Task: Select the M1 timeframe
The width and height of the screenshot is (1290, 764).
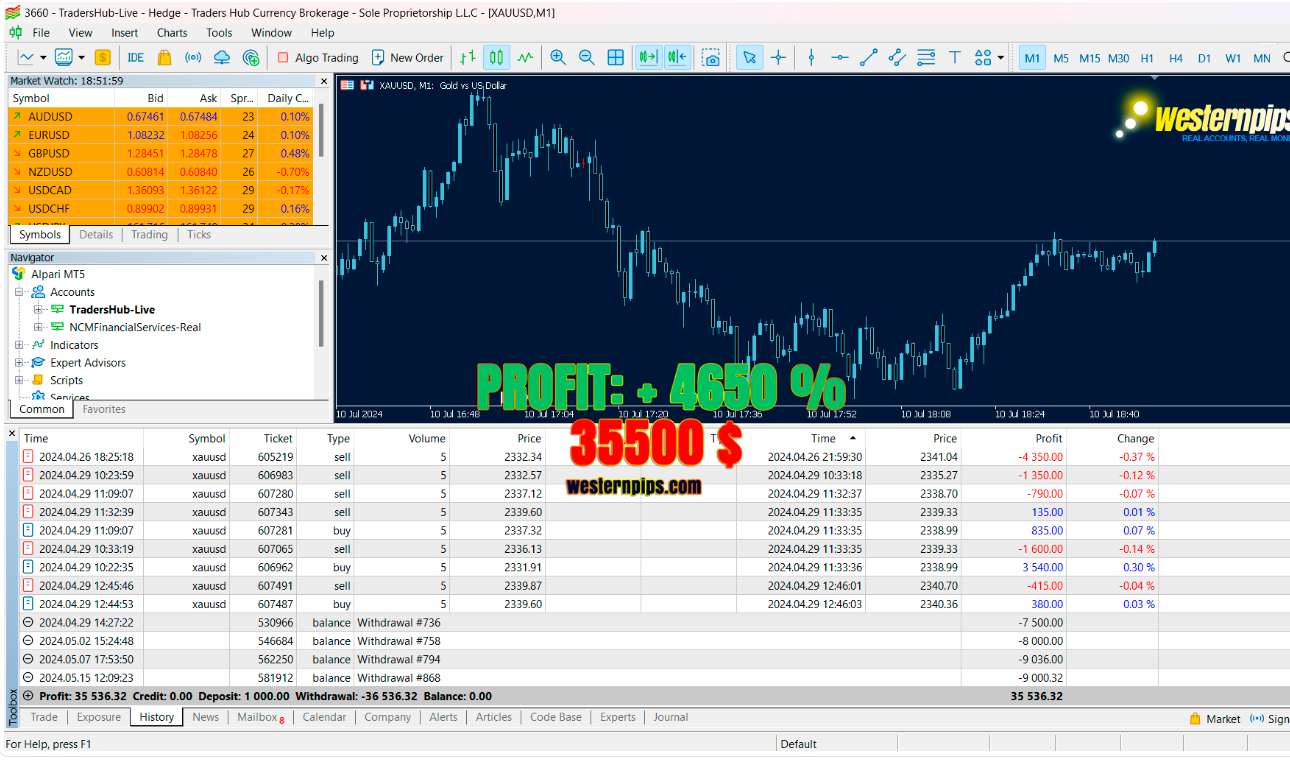Action: click(1032, 58)
